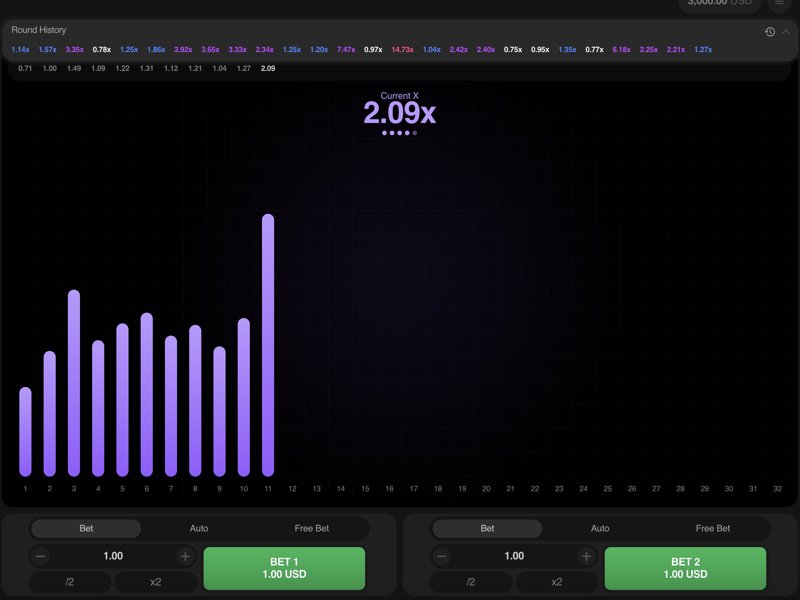View the 3.65x history round

point(210,49)
